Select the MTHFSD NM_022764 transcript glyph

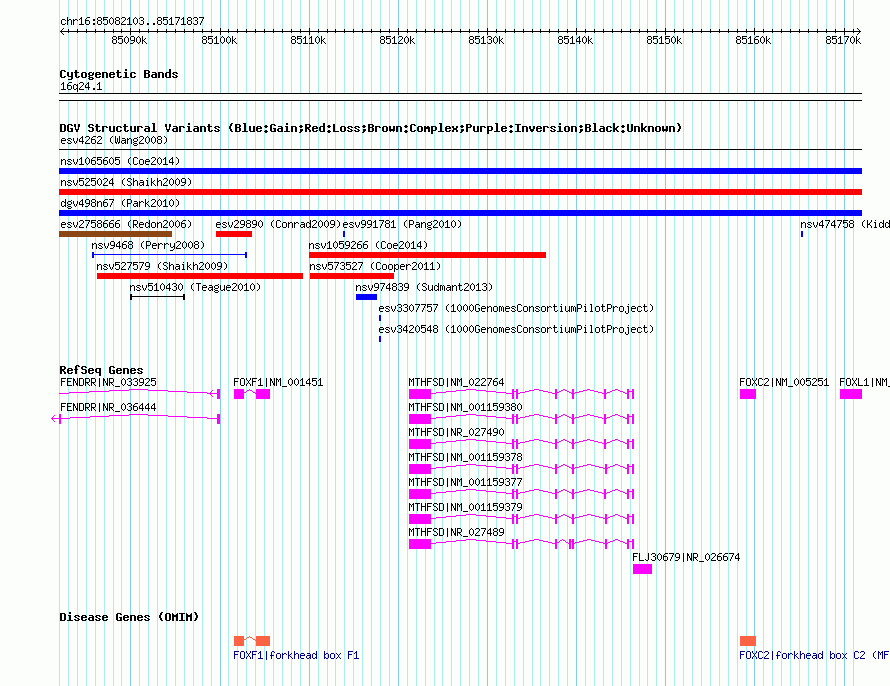521,394
